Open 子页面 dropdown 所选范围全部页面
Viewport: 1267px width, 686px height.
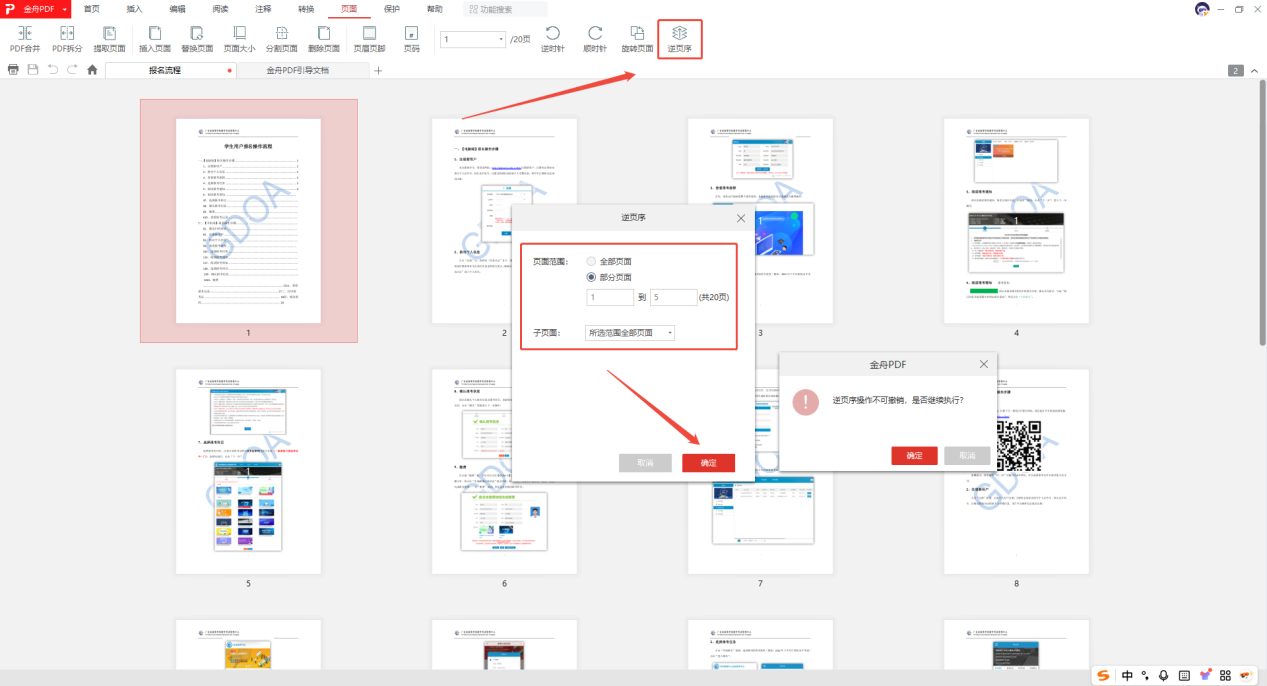point(630,333)
